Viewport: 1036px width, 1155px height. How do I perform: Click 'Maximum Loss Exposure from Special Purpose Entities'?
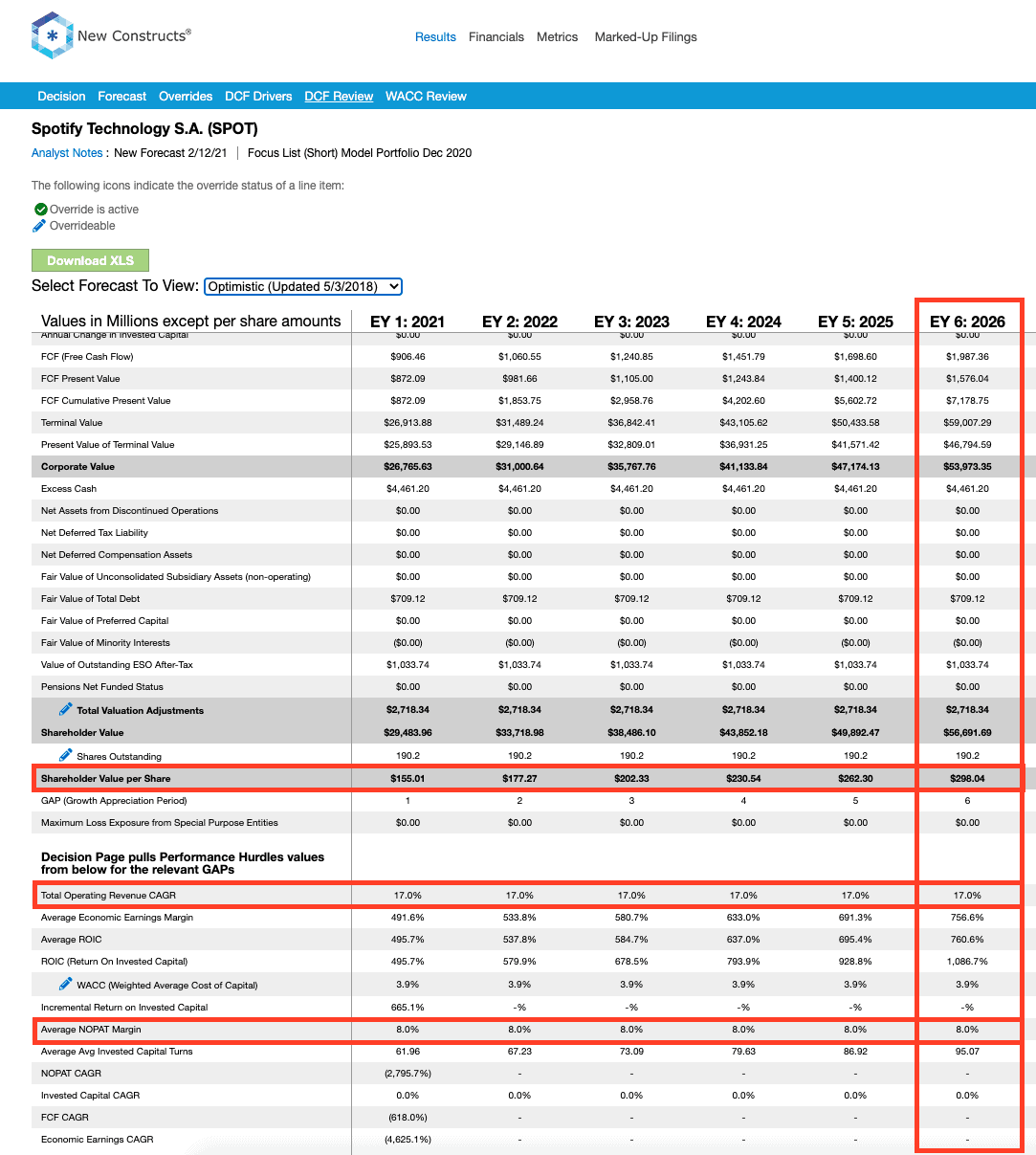160,823
